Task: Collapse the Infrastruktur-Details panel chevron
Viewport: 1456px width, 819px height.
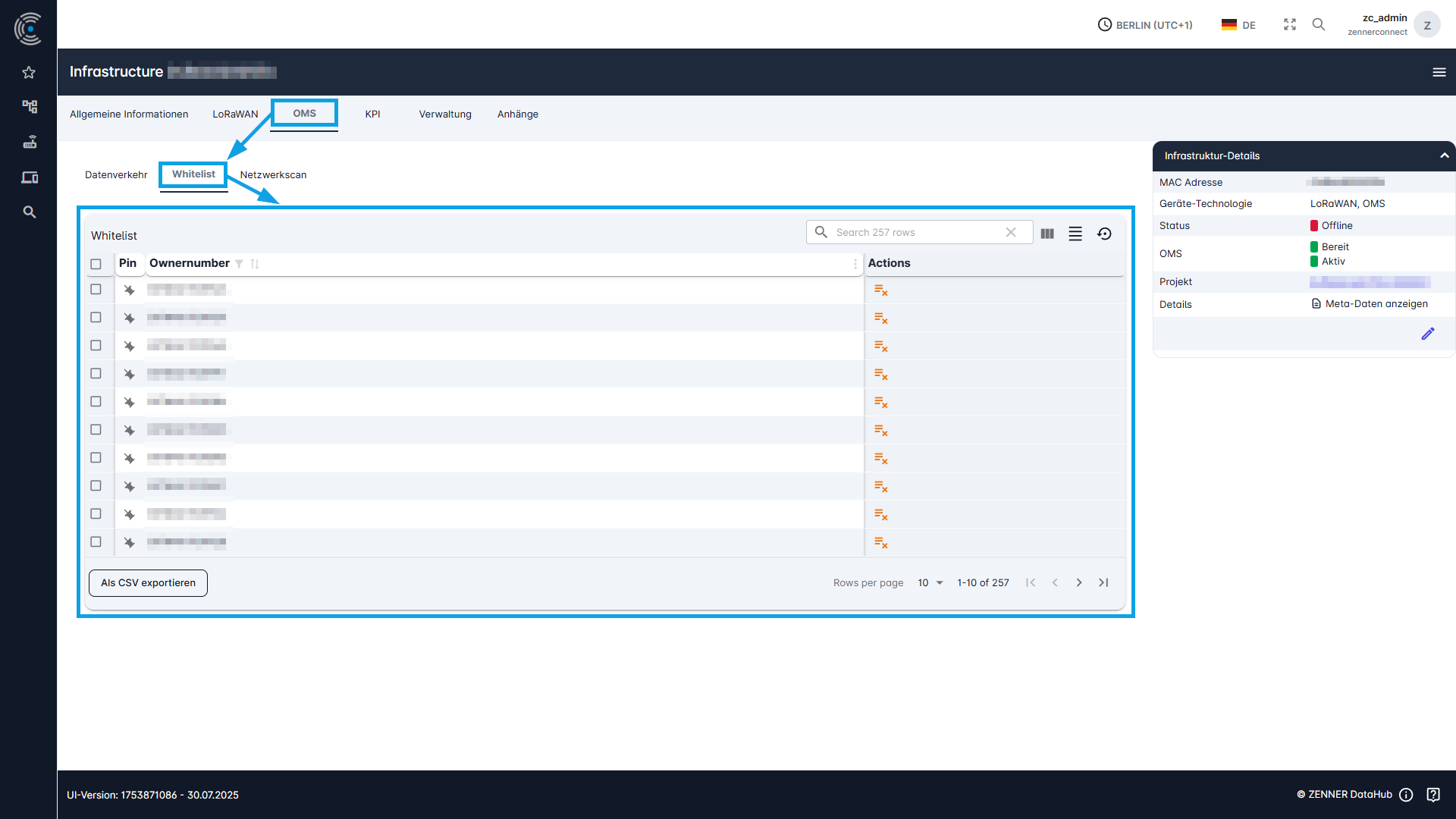Action: click(1444, 155)
